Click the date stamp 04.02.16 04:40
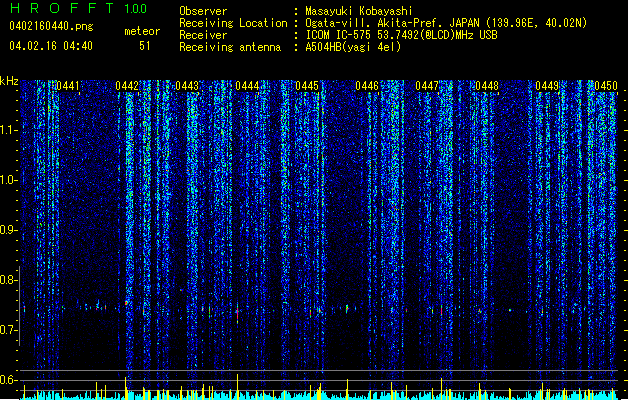The width and height of the screenshot is (629, 400). coord(51,46)
